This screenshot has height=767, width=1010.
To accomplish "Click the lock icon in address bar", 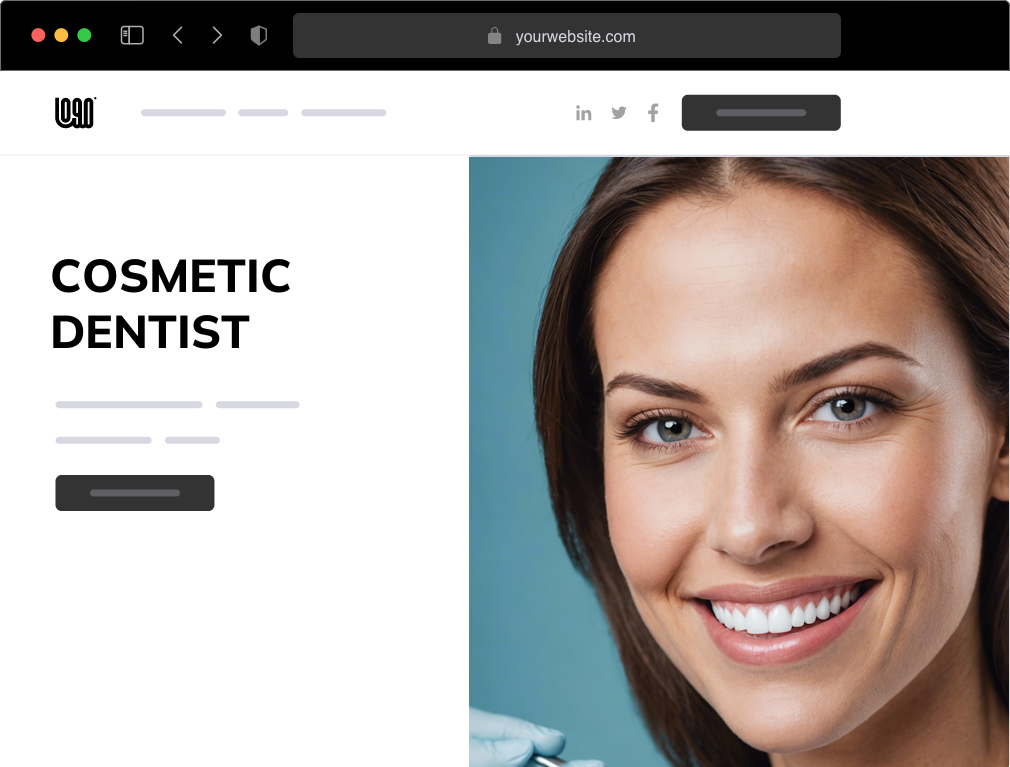I will [494, 36].
